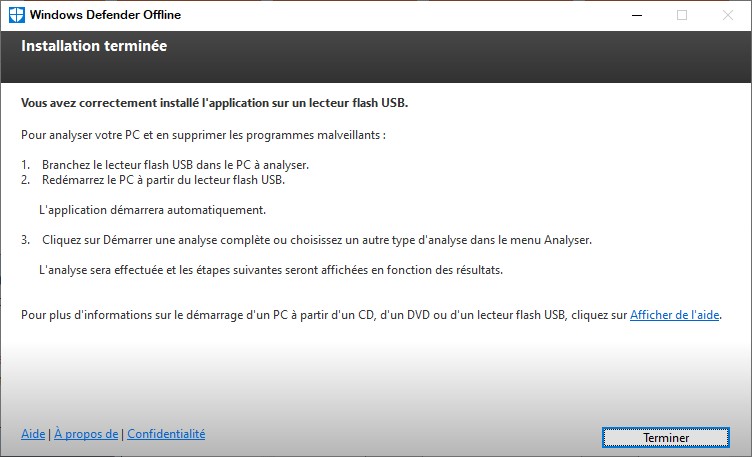Open the Aide link at bottom
Screen dimensions: 752x457
[33, 434]
